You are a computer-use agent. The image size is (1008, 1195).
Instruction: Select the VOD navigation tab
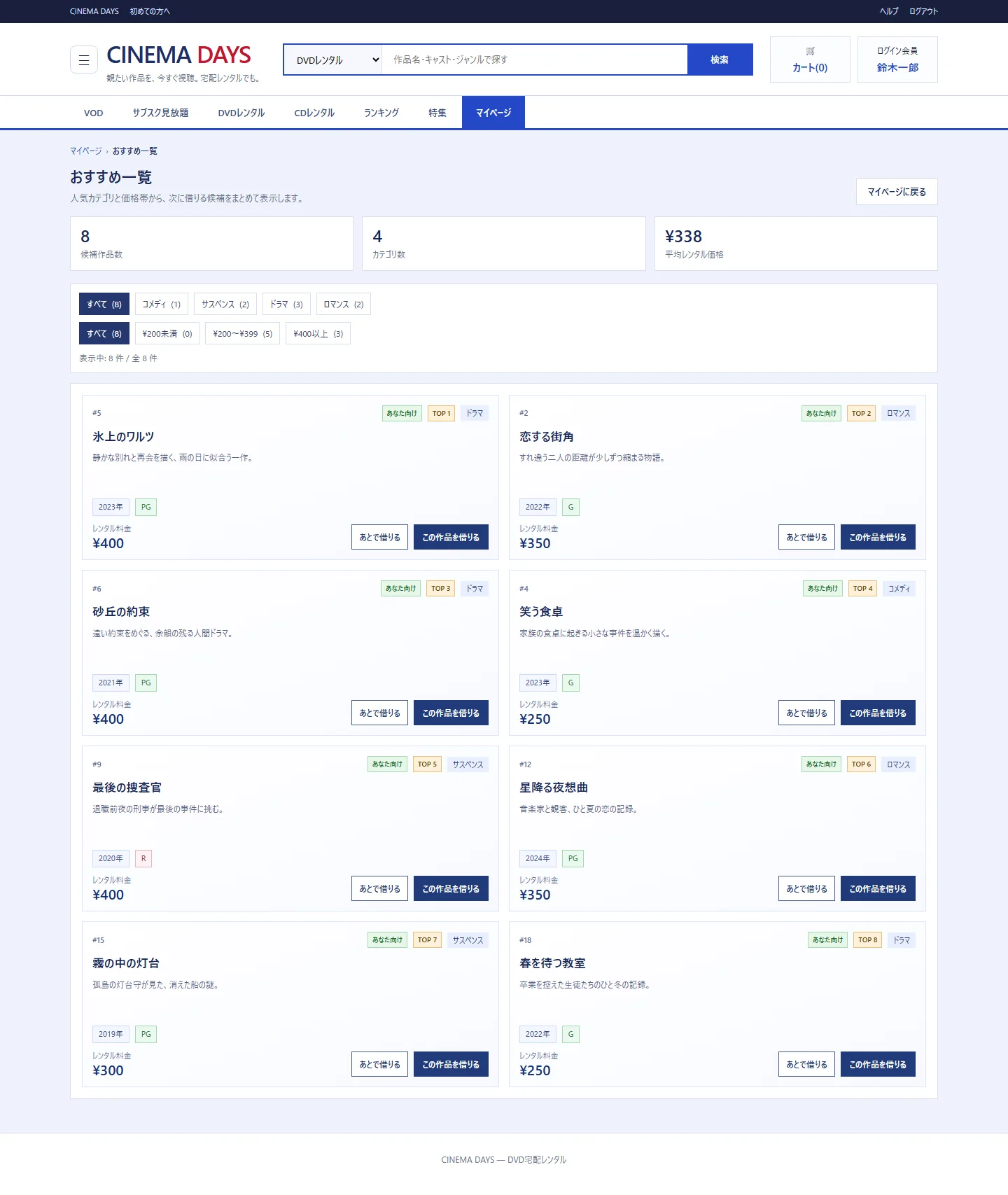94,113
